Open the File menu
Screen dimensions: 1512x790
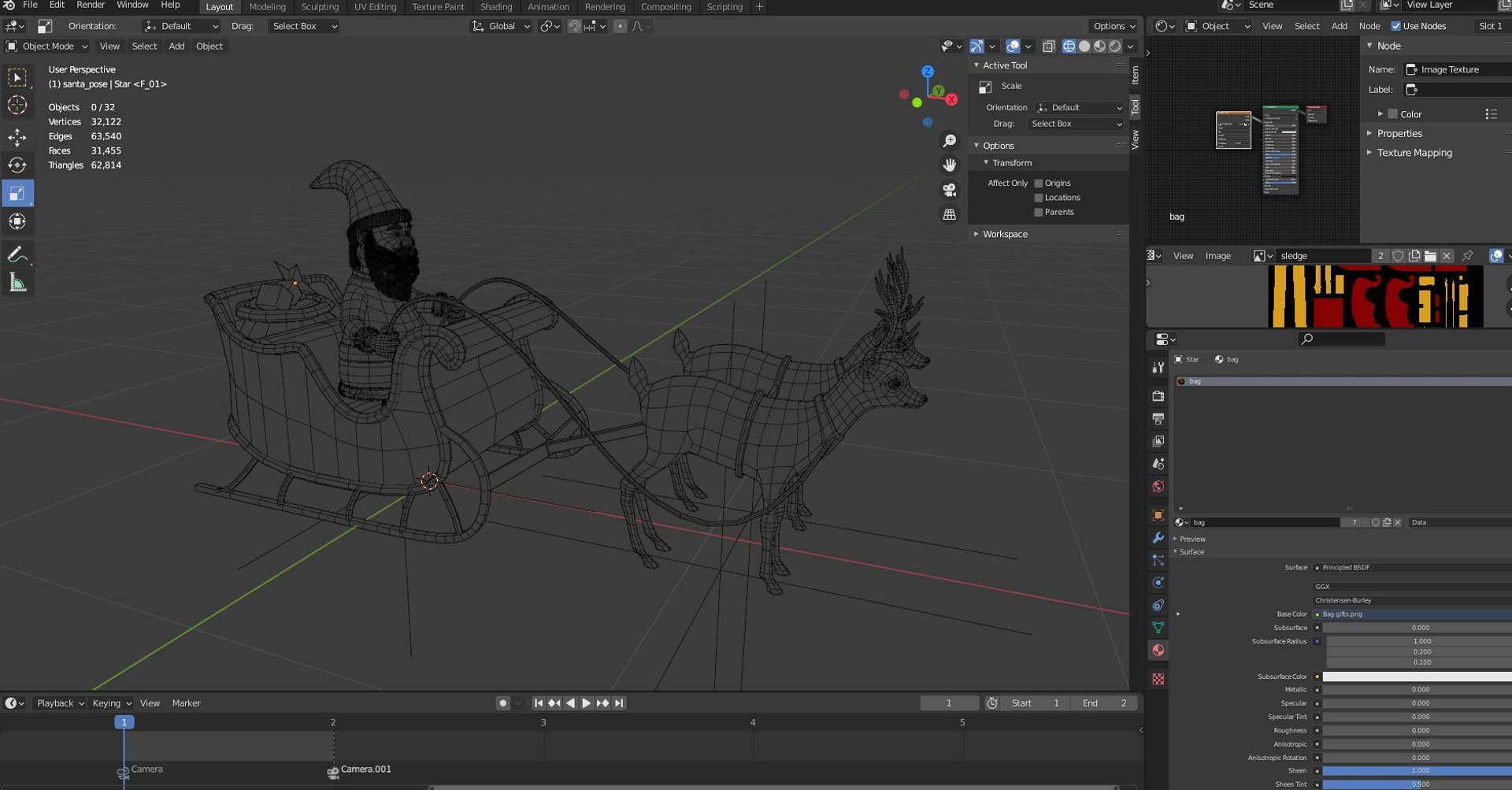pos(30,6)
